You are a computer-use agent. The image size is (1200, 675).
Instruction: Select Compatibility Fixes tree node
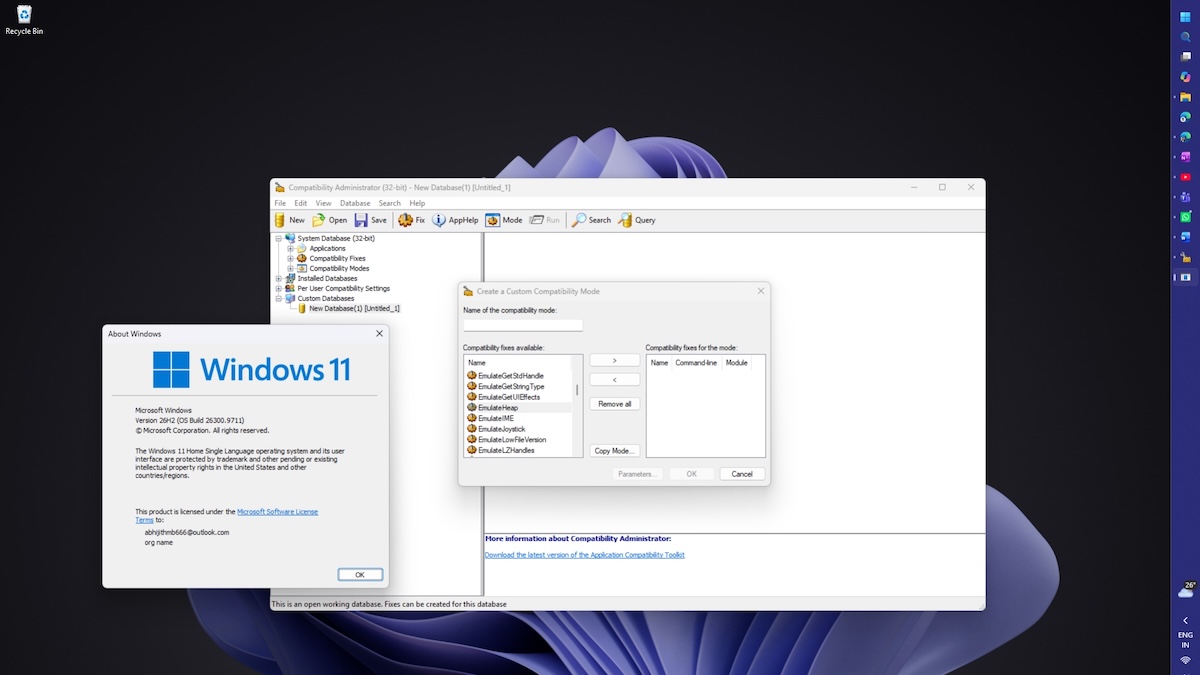click(x=337, y=258)
